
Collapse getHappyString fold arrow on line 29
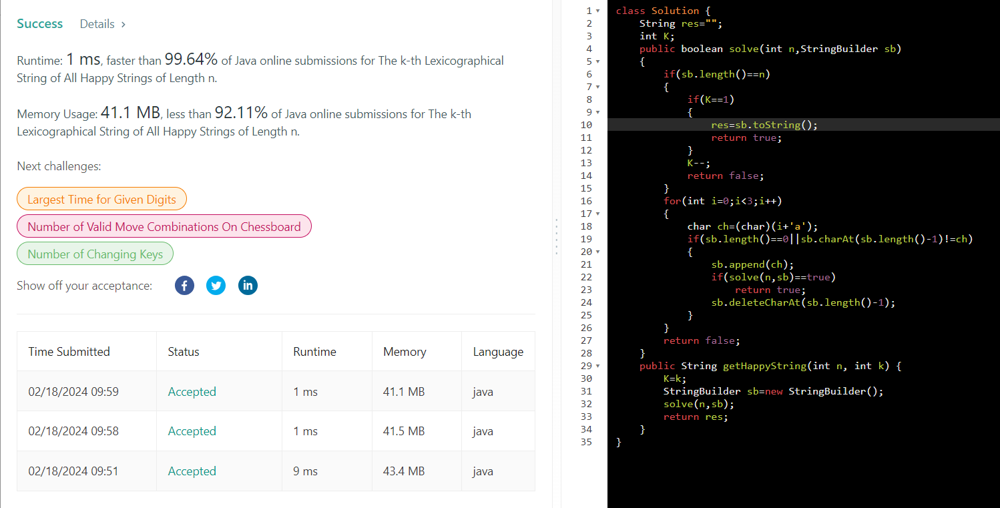[598, 366]
